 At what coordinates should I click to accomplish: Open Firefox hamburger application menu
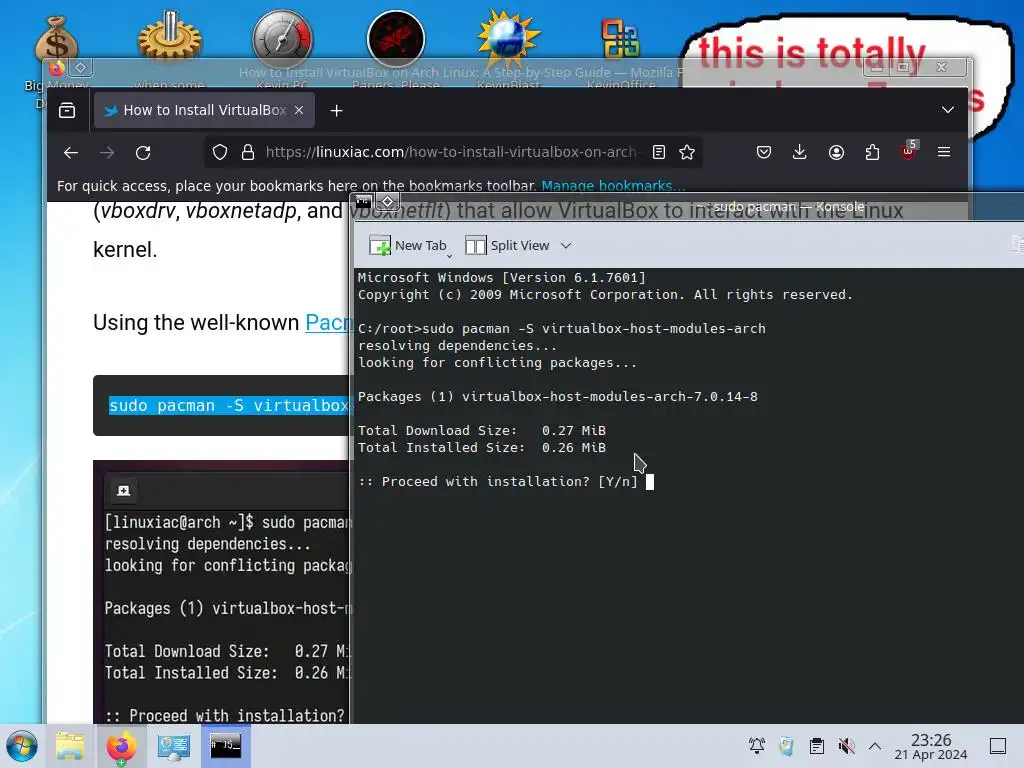pyautogui.click(x=944, y=152)
